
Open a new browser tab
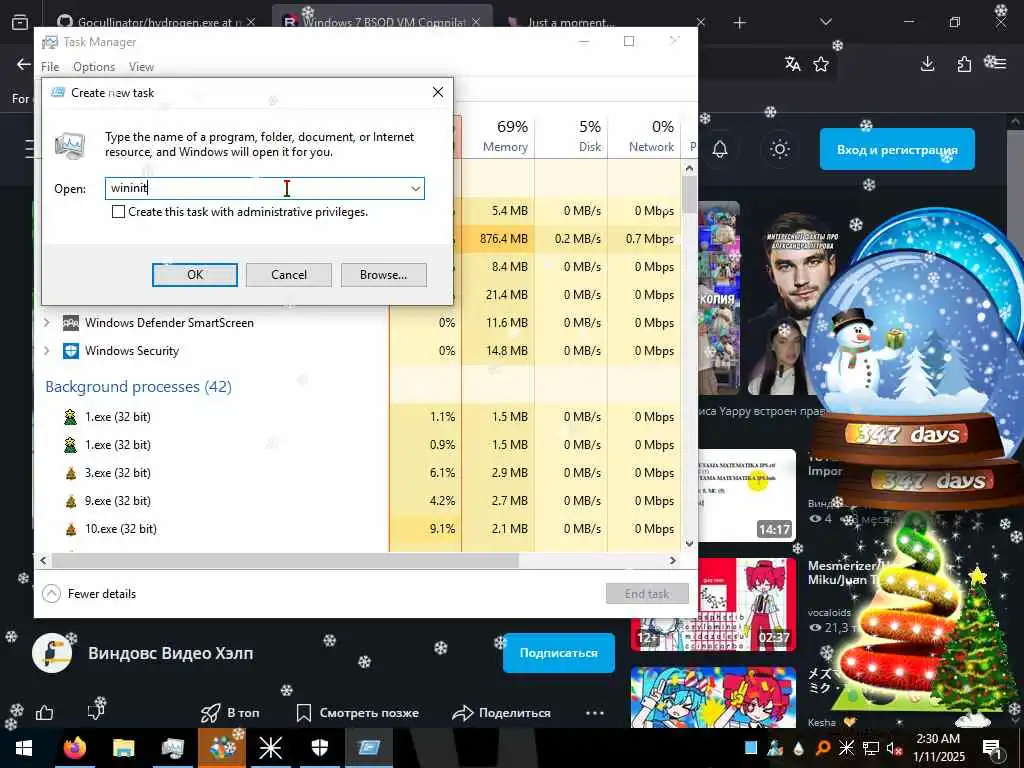pyautogui.click(x=739, y=23)
